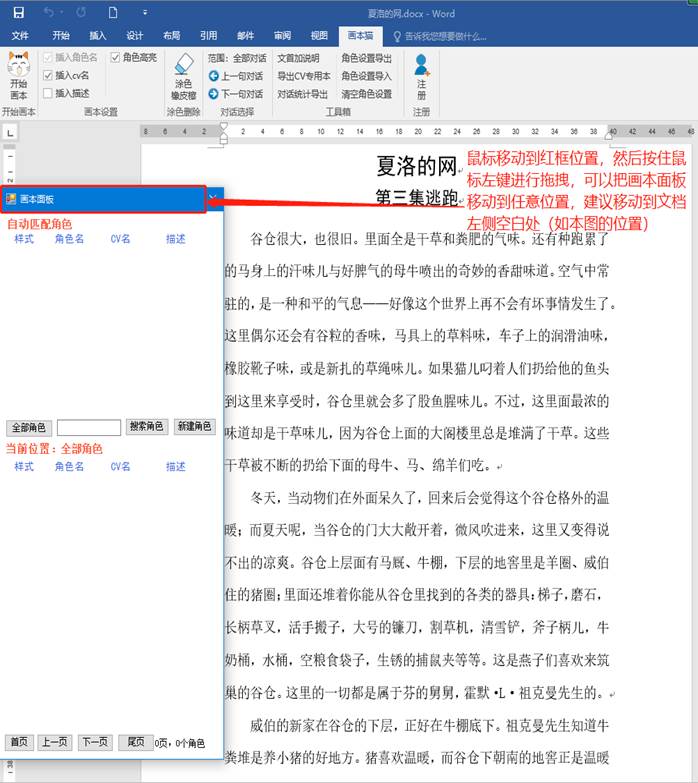Toggle the 角色高亮 checkbox
698x783 pixels.
tap(115, 57)
